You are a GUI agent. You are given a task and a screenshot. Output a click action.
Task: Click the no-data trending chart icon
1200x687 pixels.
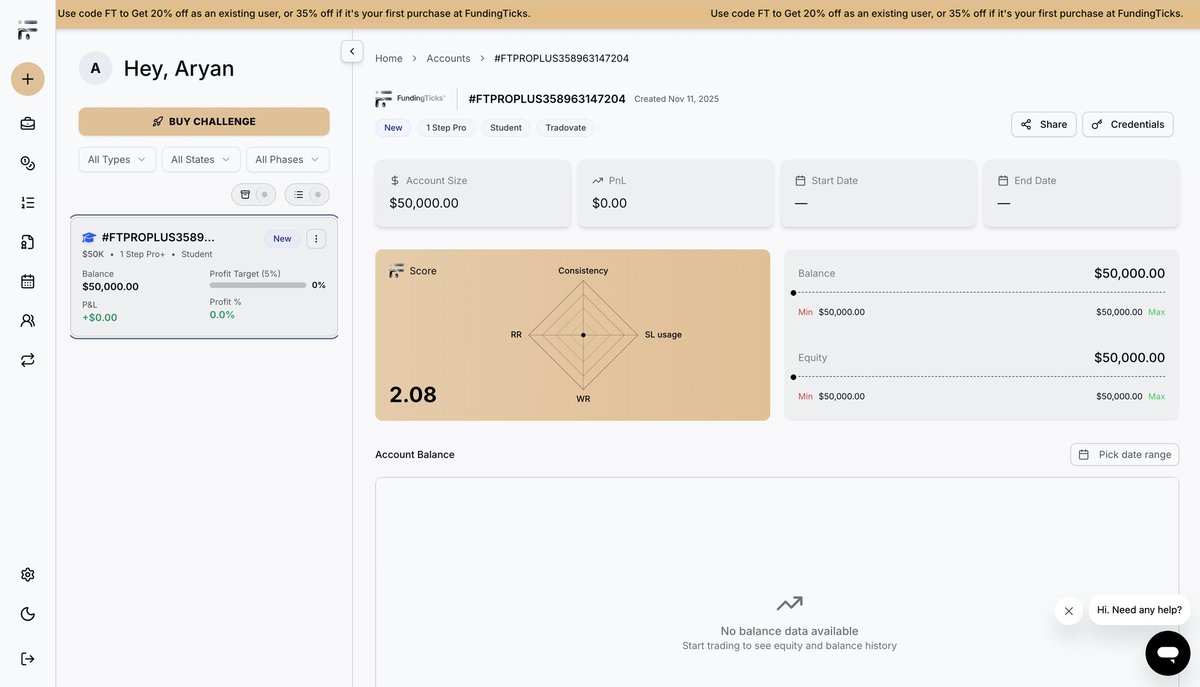[789, 603]
